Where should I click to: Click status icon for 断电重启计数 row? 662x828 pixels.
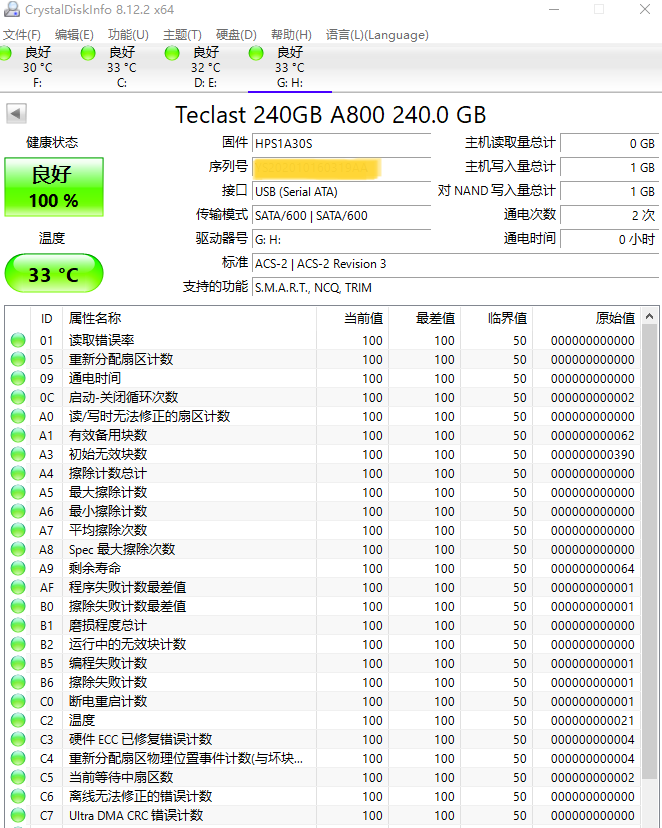[x=18, y=702]
